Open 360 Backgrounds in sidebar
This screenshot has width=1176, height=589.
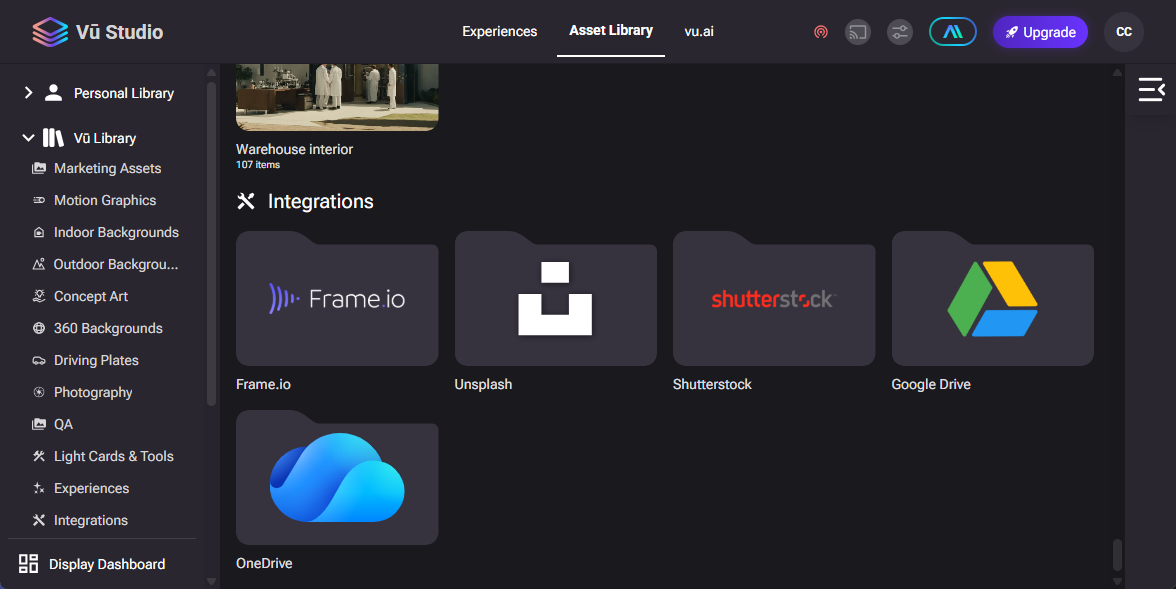[108, 329]
